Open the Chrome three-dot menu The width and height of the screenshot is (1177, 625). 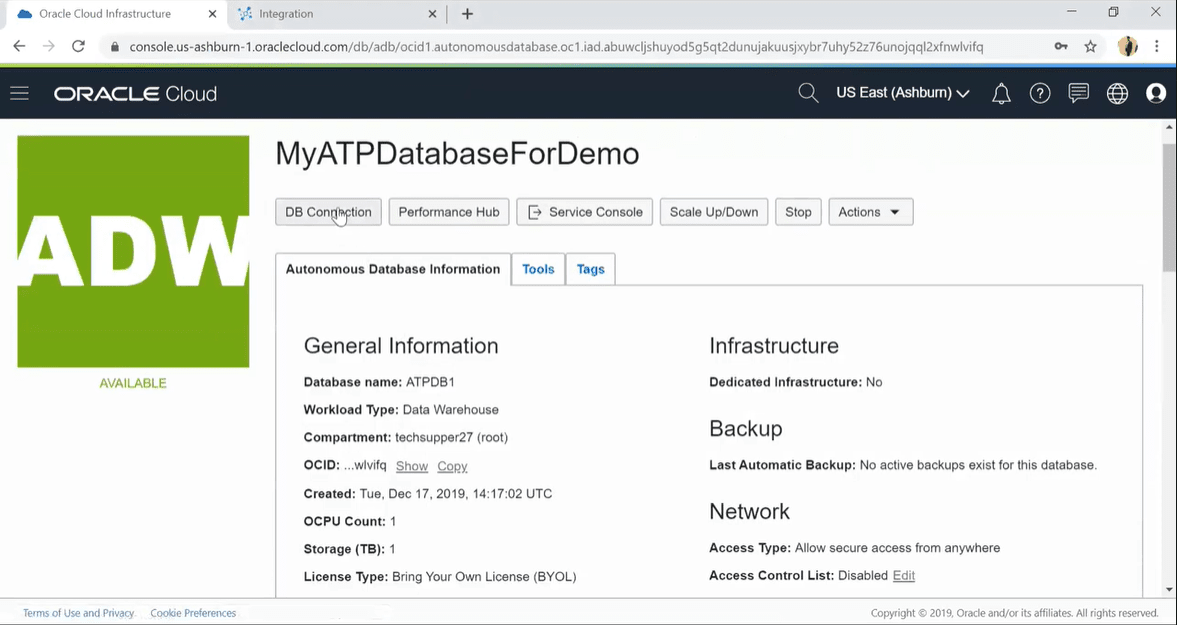pos(1157,47)
